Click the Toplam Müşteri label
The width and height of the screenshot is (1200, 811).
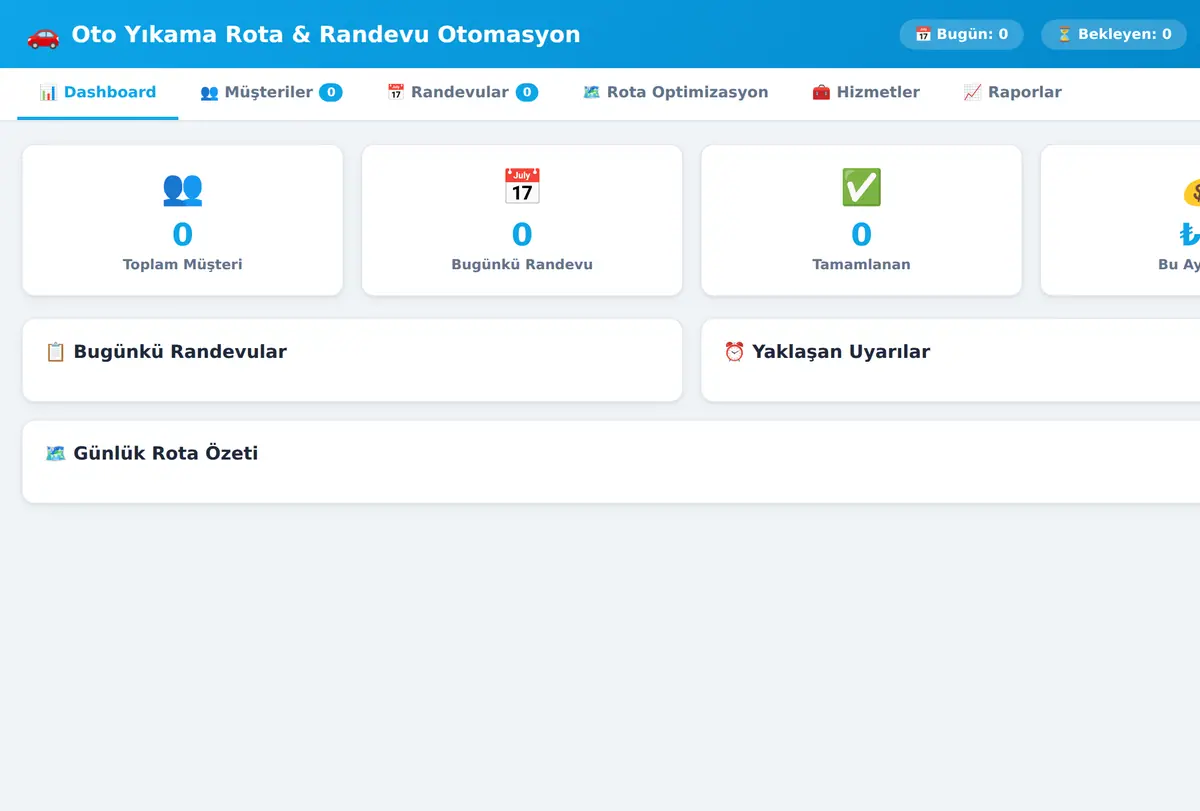tap(182, 265)
